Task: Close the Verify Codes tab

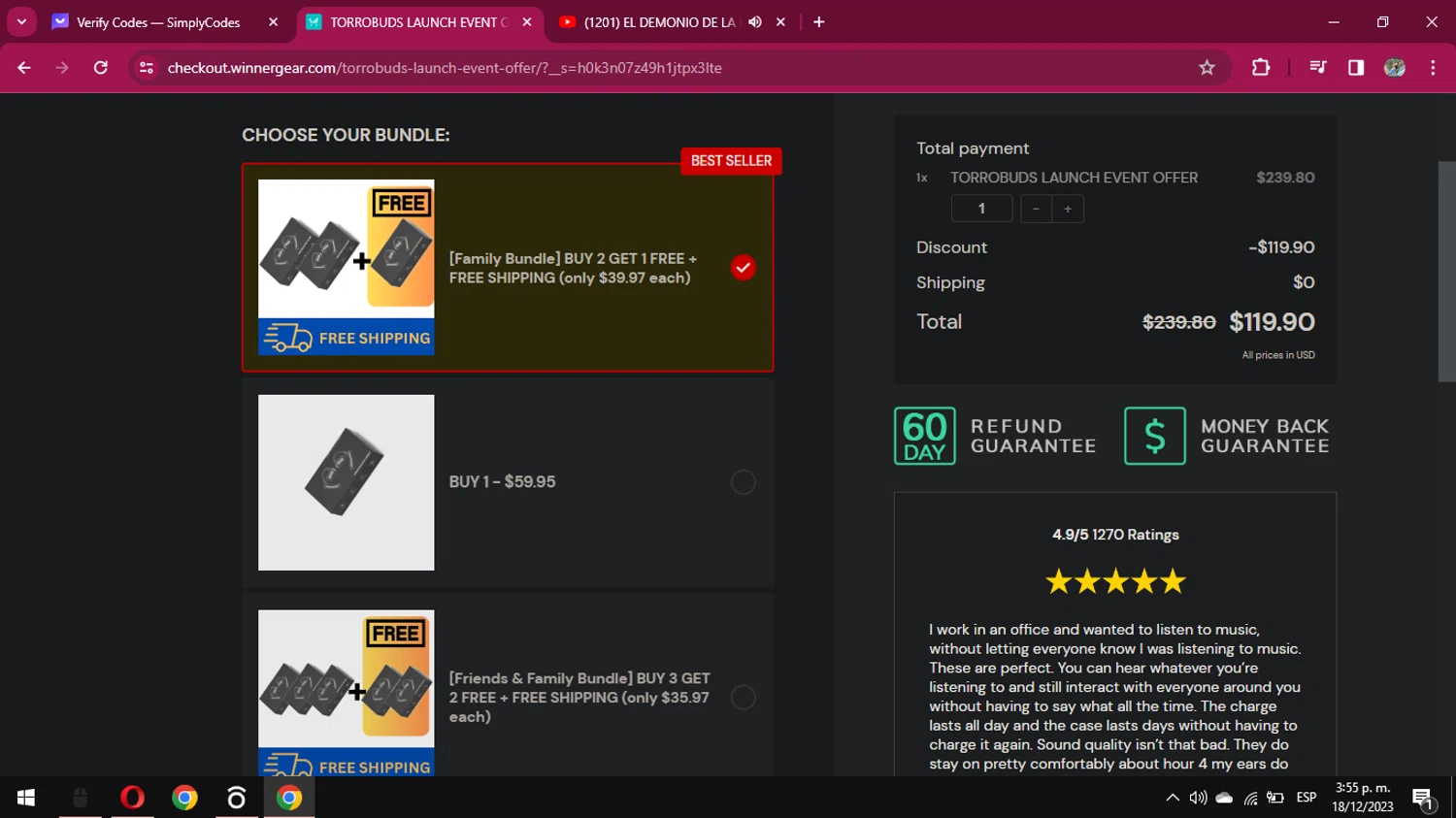Action: pyautogui.click(x=273, y=22)
